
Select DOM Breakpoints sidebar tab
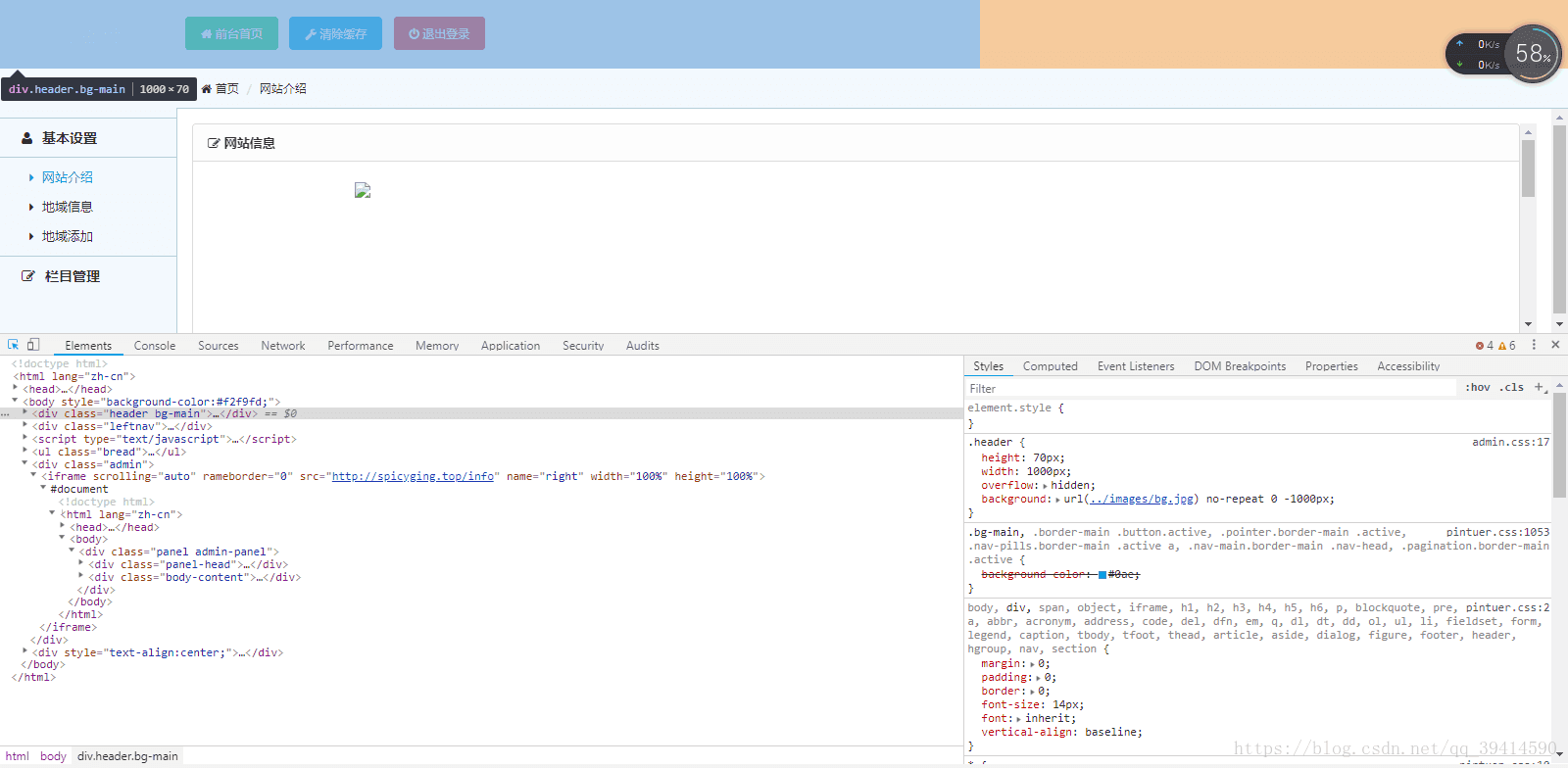tap(1240, 366)
